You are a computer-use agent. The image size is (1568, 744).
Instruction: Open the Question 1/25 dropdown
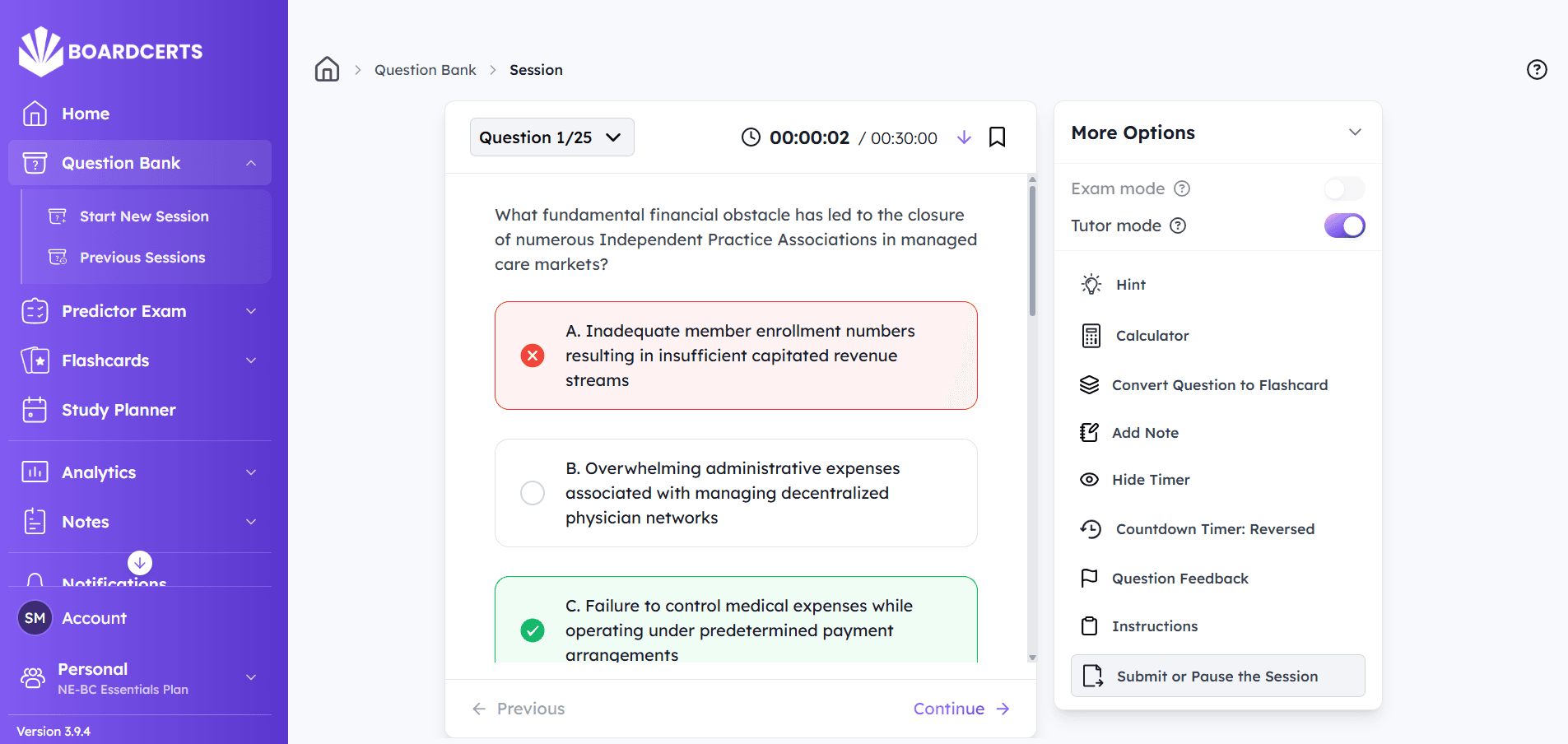pos(551,137)
